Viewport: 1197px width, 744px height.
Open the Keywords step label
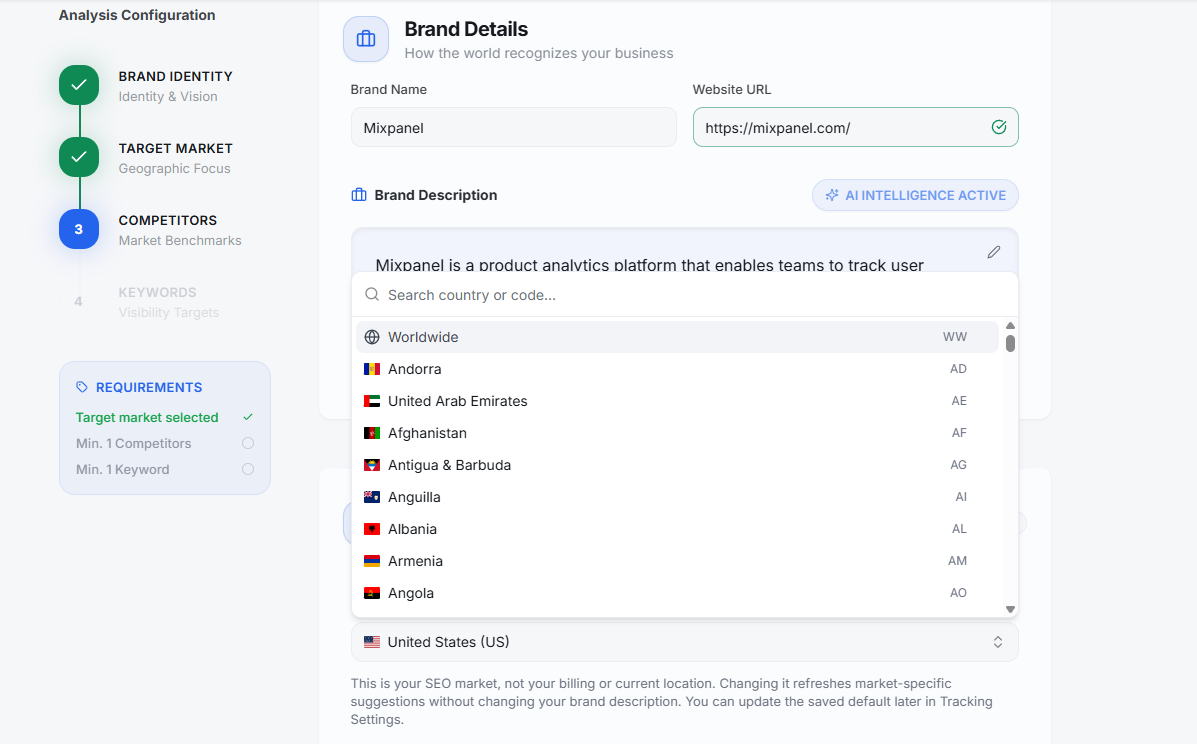pos(157,292)
